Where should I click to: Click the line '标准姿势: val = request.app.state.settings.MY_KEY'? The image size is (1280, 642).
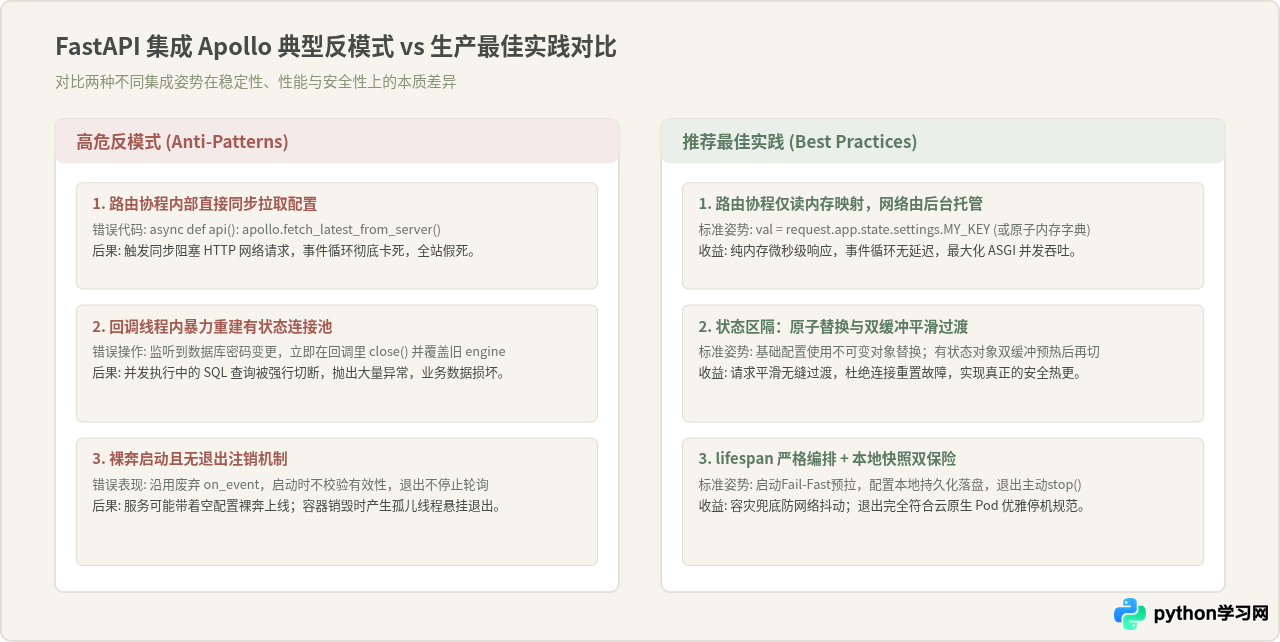tap(894, 228)
